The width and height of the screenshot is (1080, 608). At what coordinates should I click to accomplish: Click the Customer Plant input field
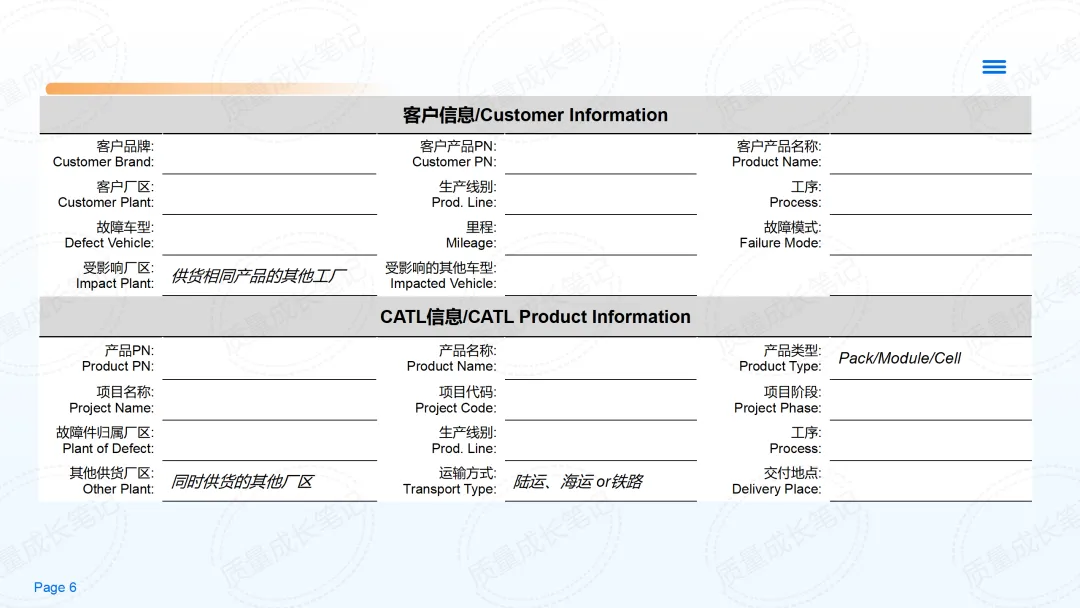click(x=269, y=195)
